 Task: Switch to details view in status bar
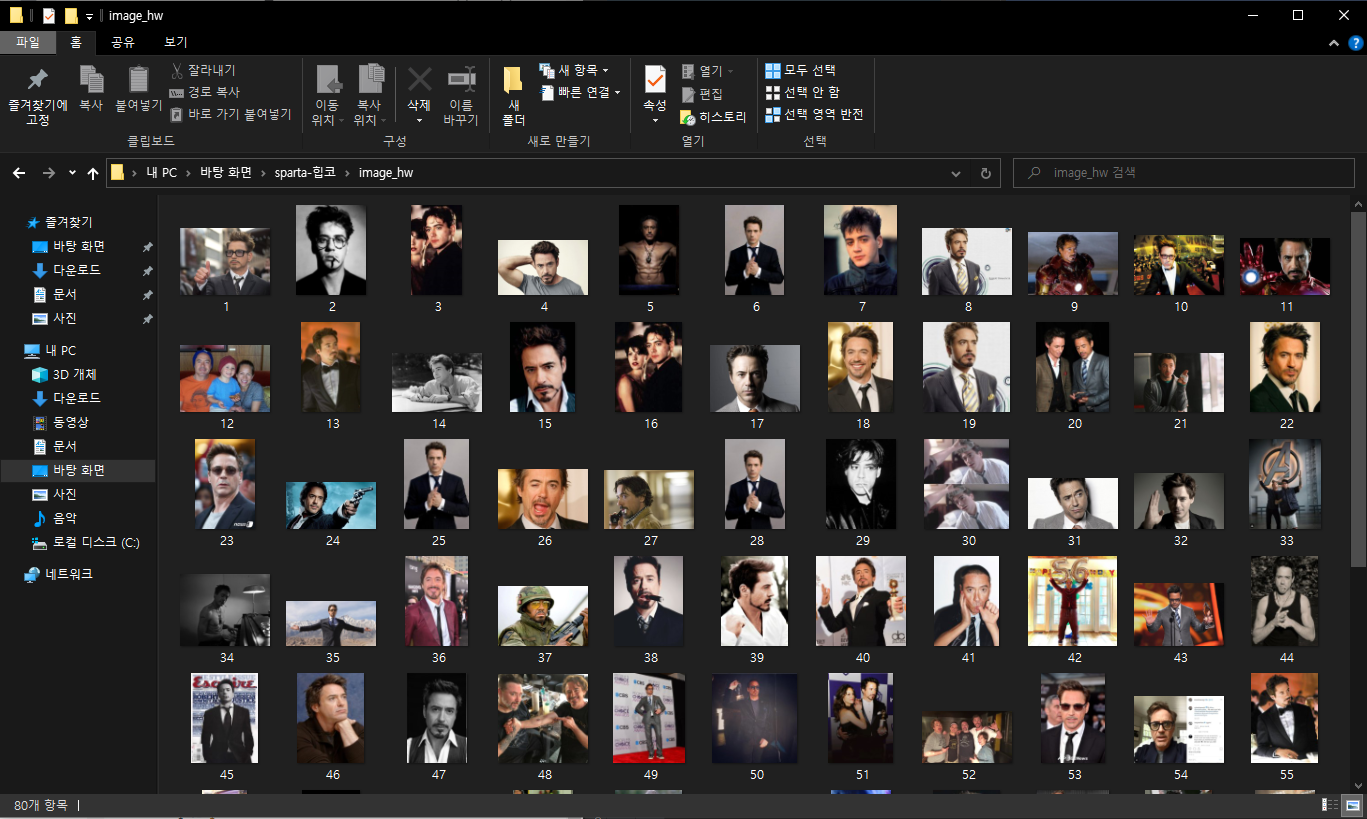point(1331,805)
